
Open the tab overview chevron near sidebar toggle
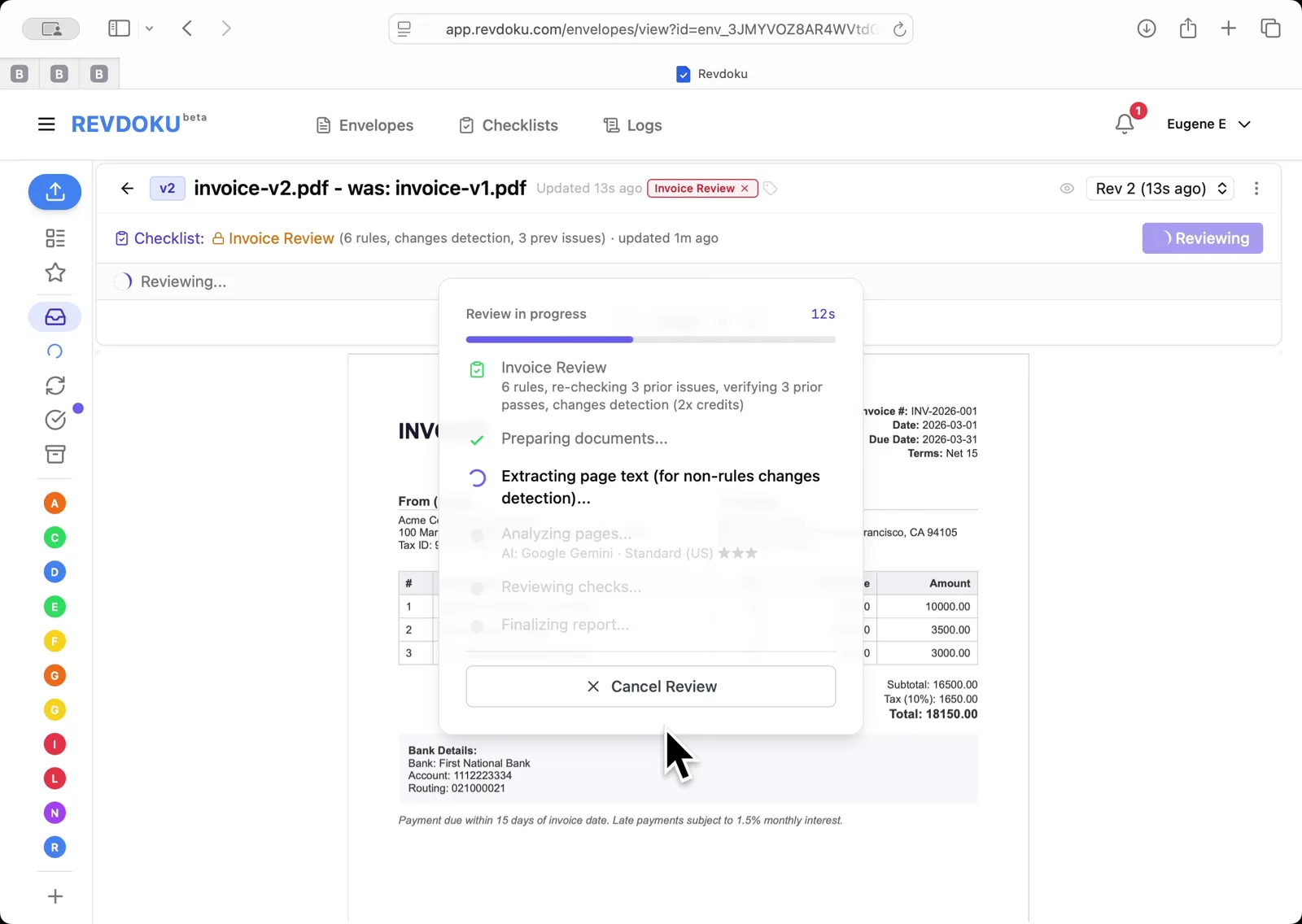tap(150, 28)
